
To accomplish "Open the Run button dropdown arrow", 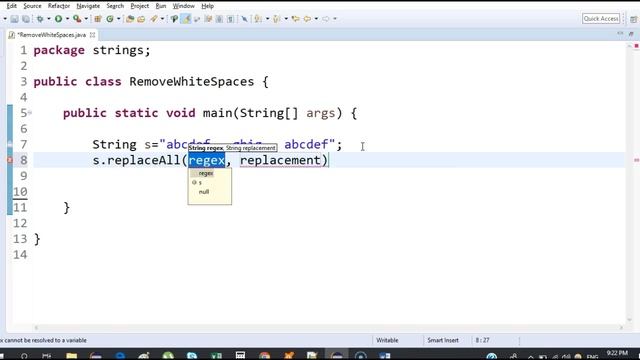I will tap(67, 19).
